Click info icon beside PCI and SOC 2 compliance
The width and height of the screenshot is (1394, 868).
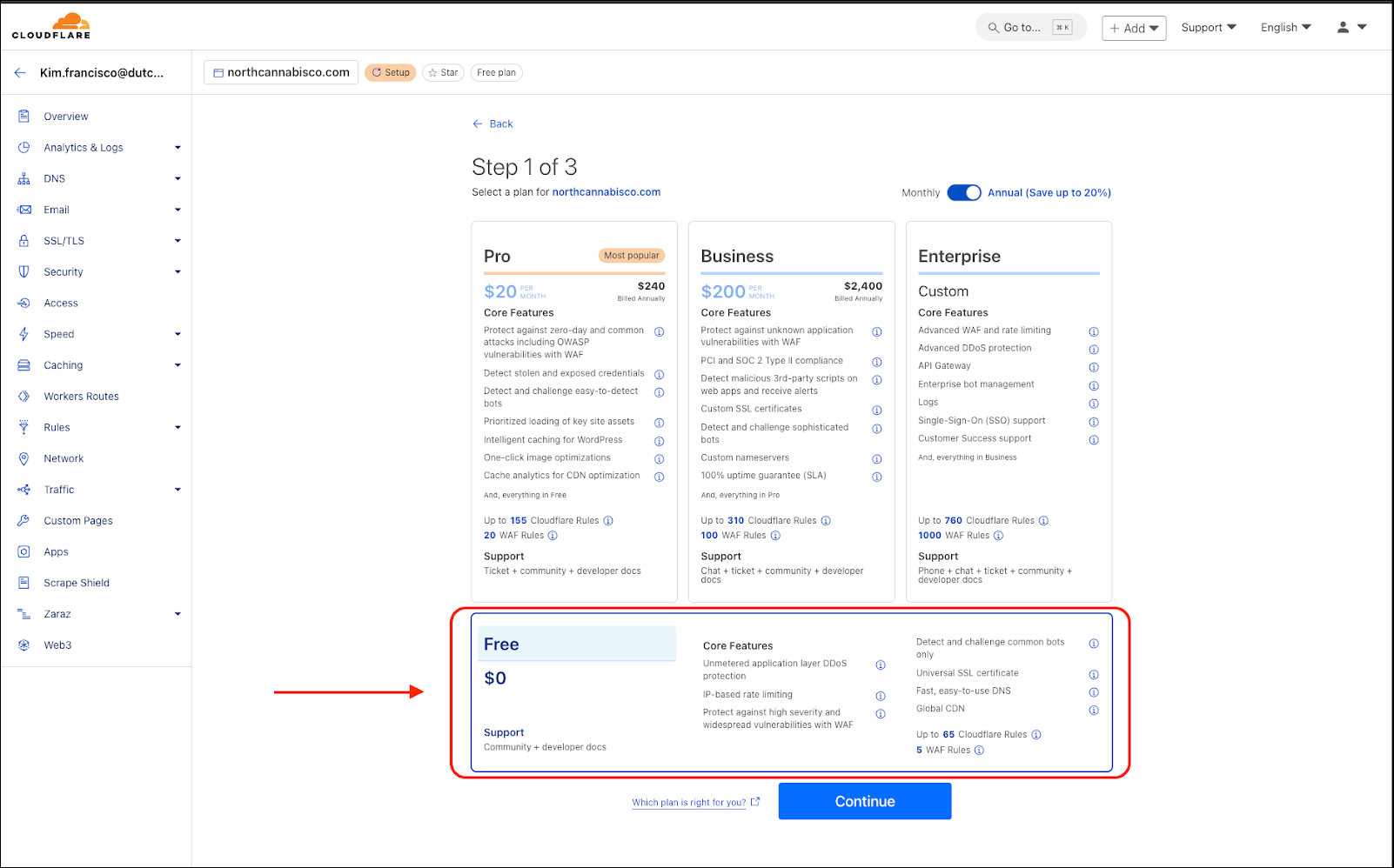pos(877,362)
